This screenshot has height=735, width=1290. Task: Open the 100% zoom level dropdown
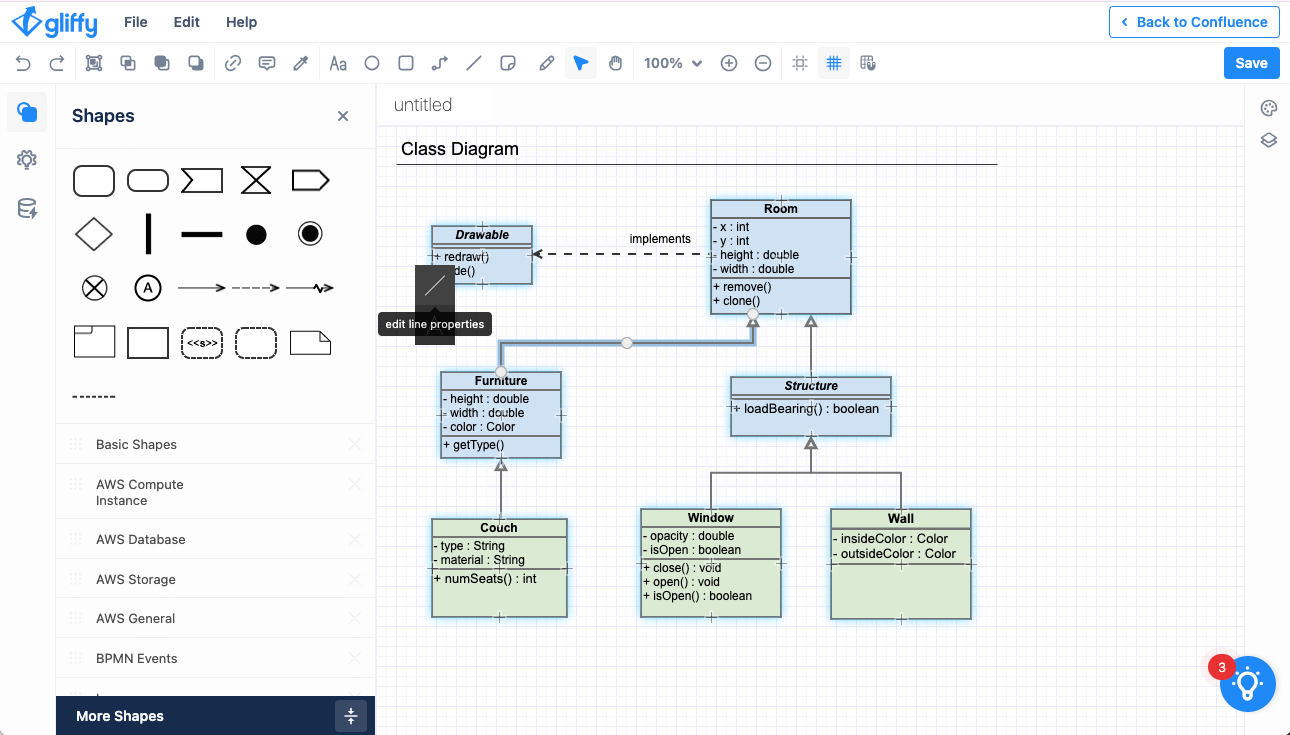(673, 63)
